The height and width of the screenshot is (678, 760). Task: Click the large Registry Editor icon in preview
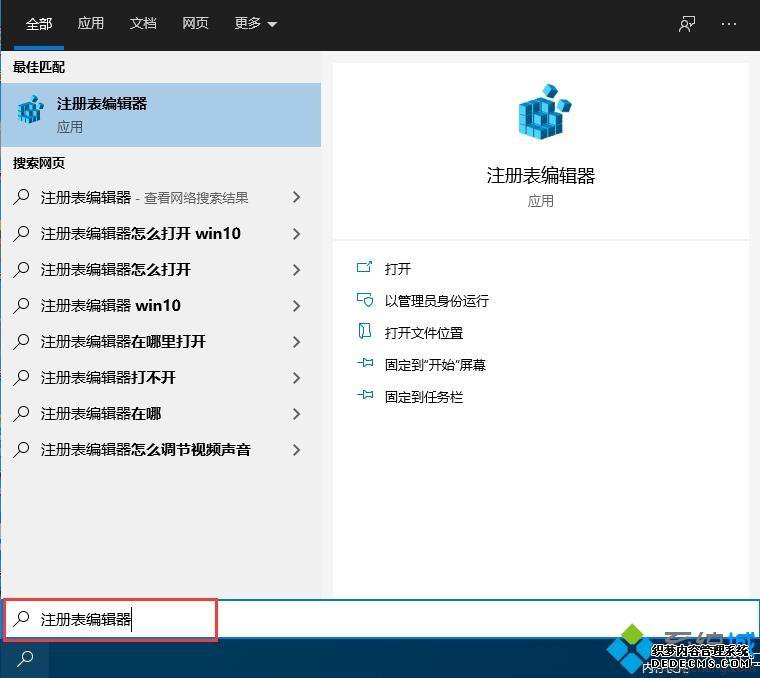point(544,112)
